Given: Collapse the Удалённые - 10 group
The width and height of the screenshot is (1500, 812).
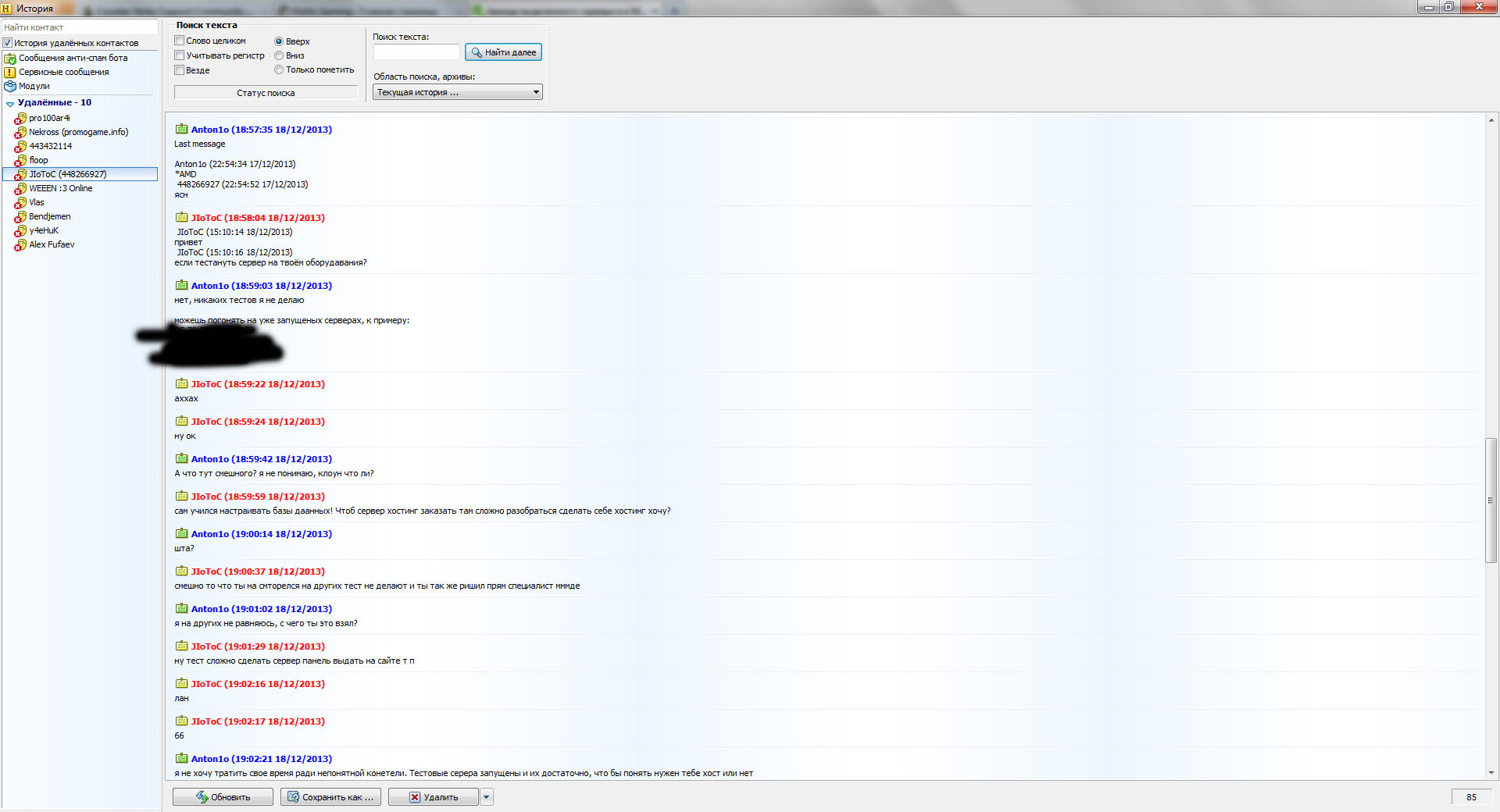Looking at the screenshot, I should 9,103.
